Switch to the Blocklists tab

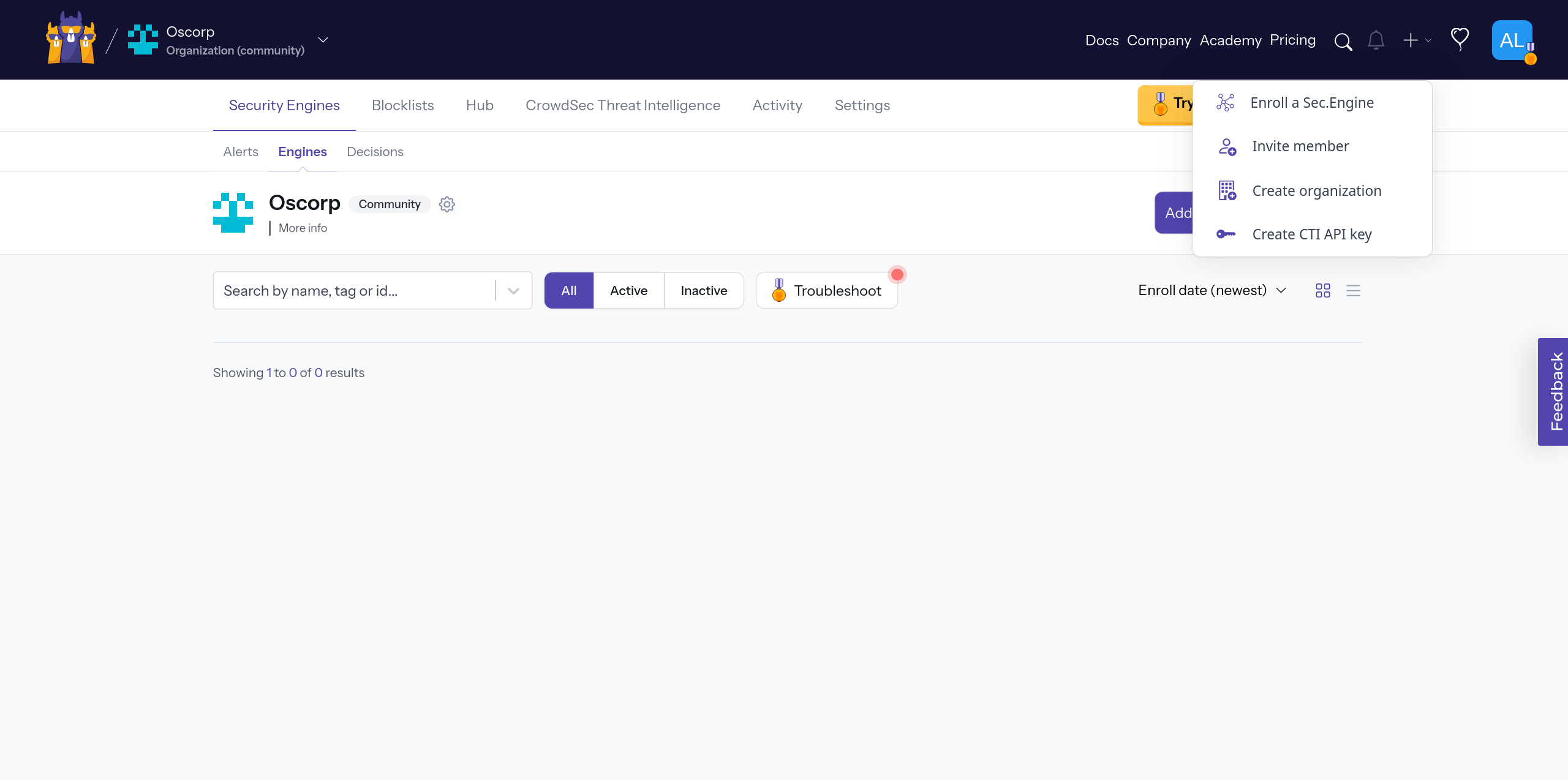(x=402, y=105)
